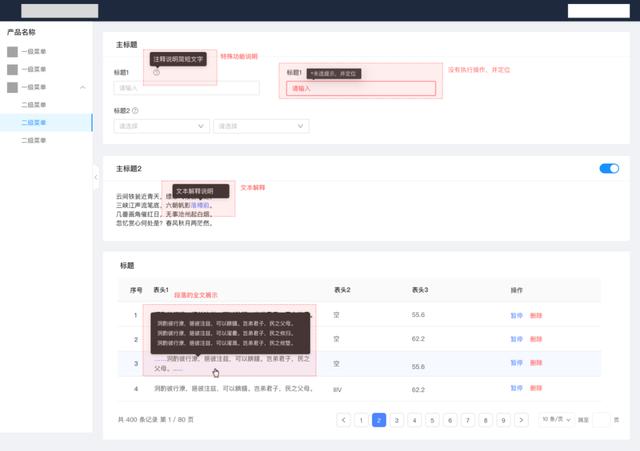Open the 10 条/页 page size dropdown
Image resolution: width=640 pixels, height=451 pixels.
(x=556, y=420)
